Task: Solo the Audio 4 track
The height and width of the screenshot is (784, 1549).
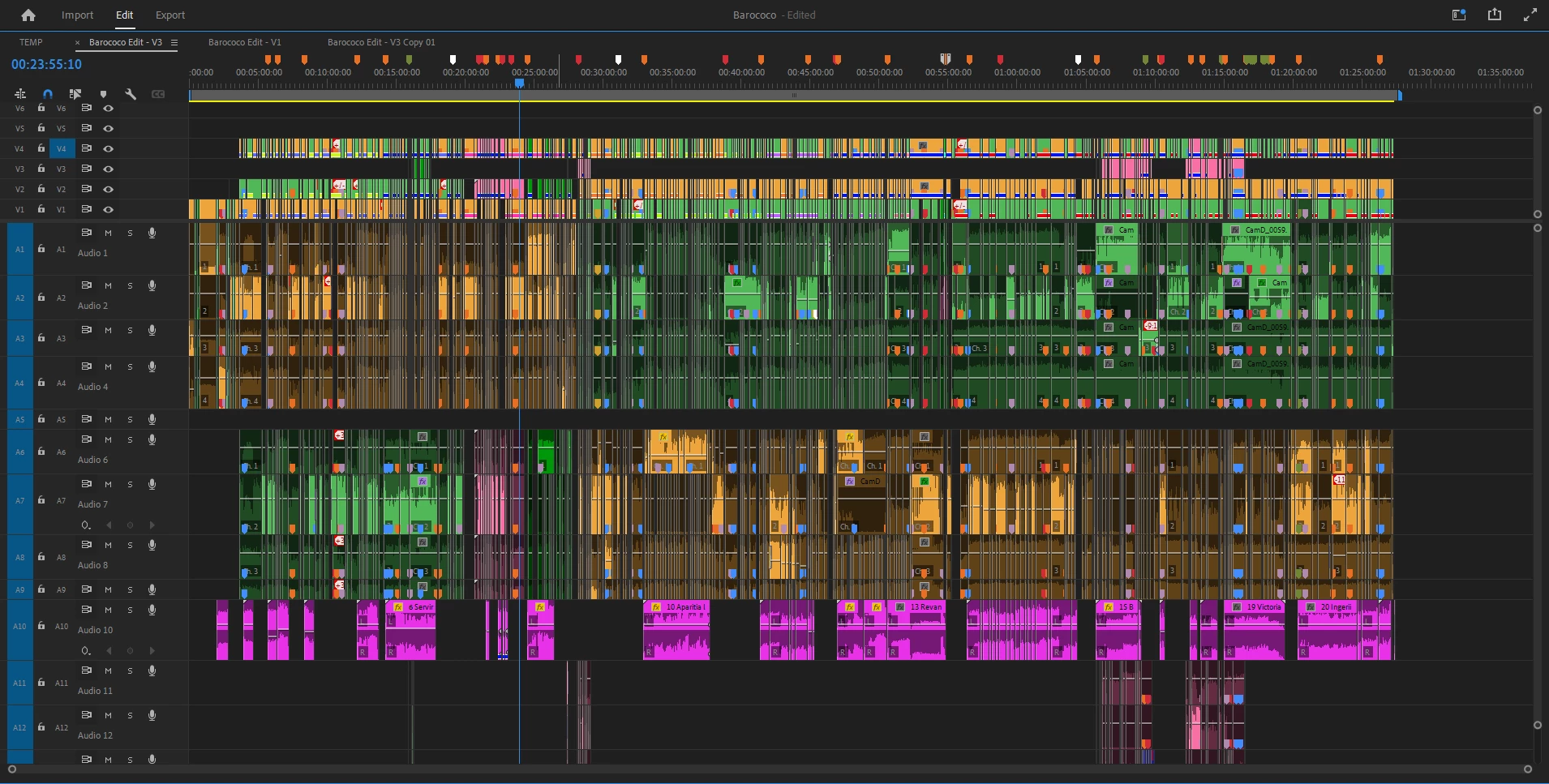Action: 130,366
